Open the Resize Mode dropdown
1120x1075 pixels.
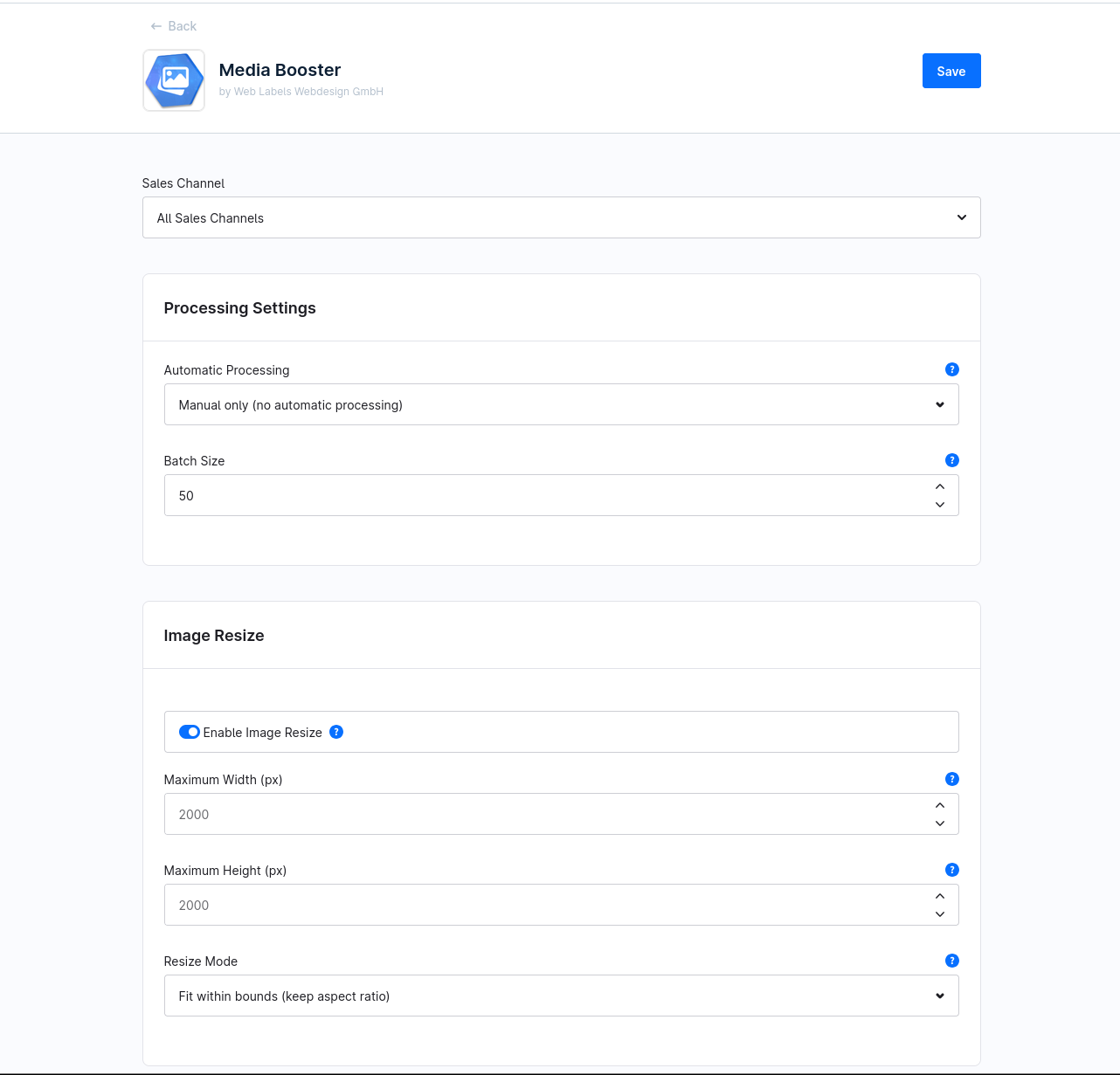561,996
